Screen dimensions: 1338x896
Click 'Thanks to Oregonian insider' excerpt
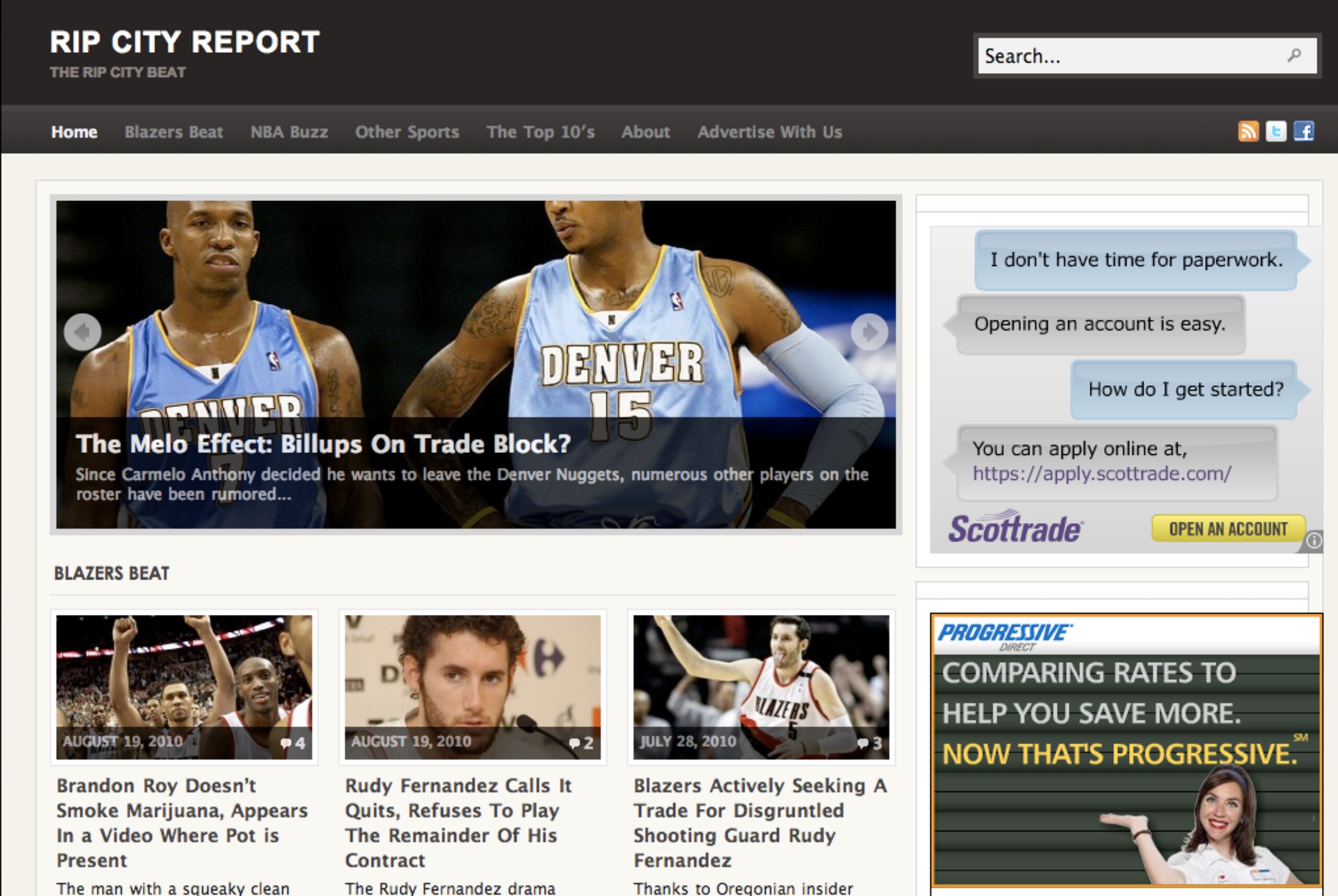click(x=743, y=888)
